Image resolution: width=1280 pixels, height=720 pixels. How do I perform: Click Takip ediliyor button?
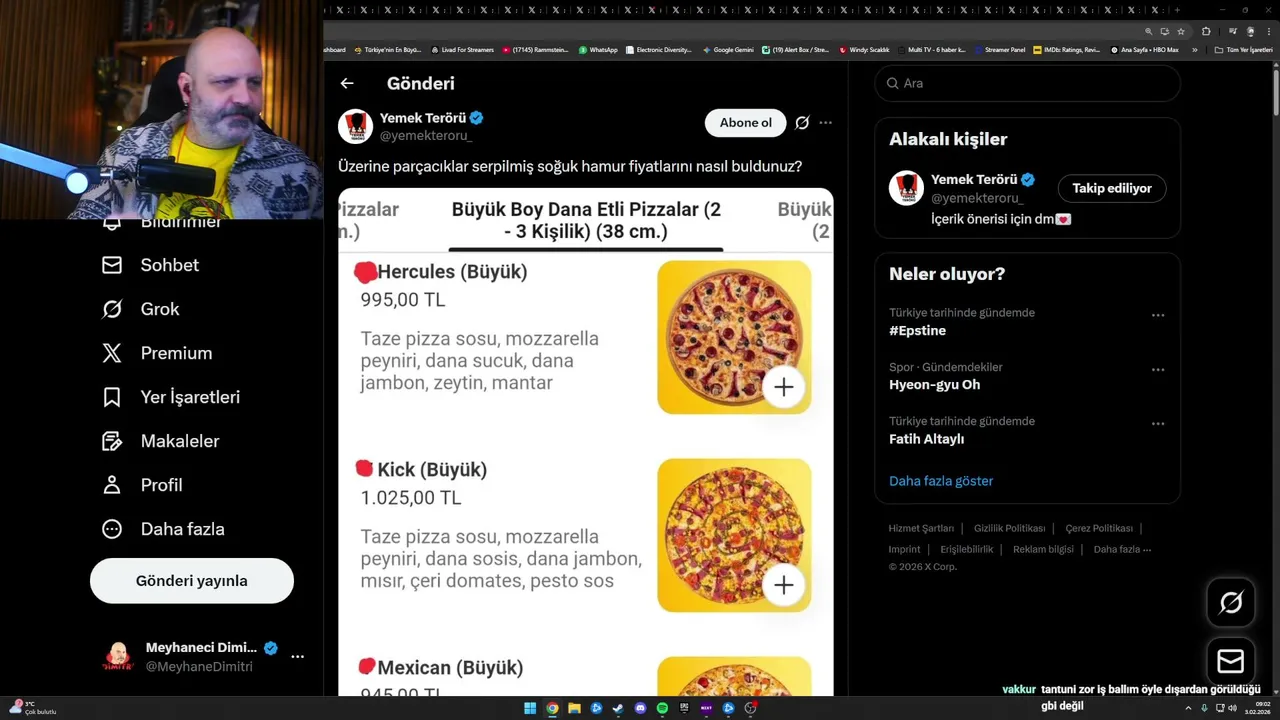(1112, 188)
